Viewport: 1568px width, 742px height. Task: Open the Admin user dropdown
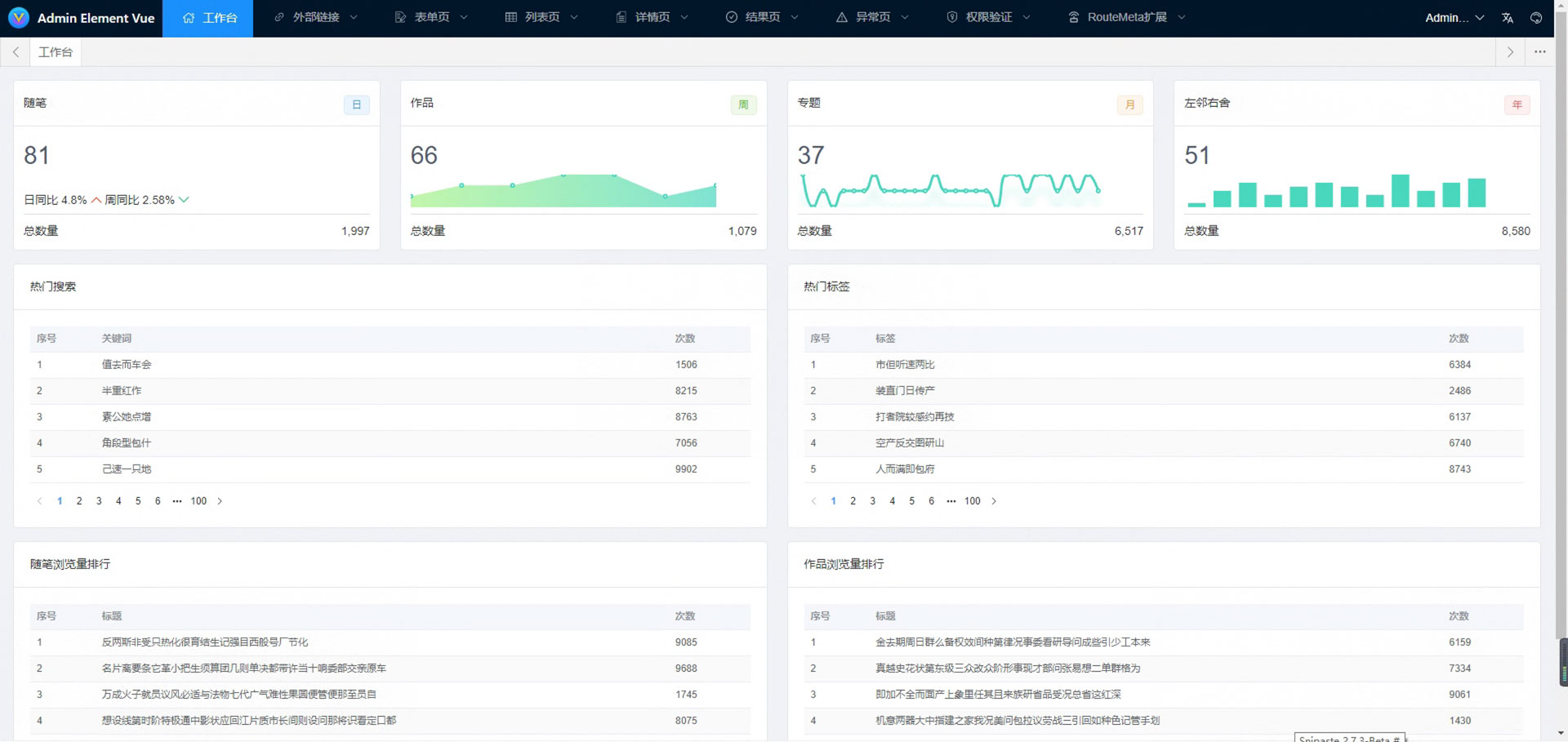(x=1454, y=18)
